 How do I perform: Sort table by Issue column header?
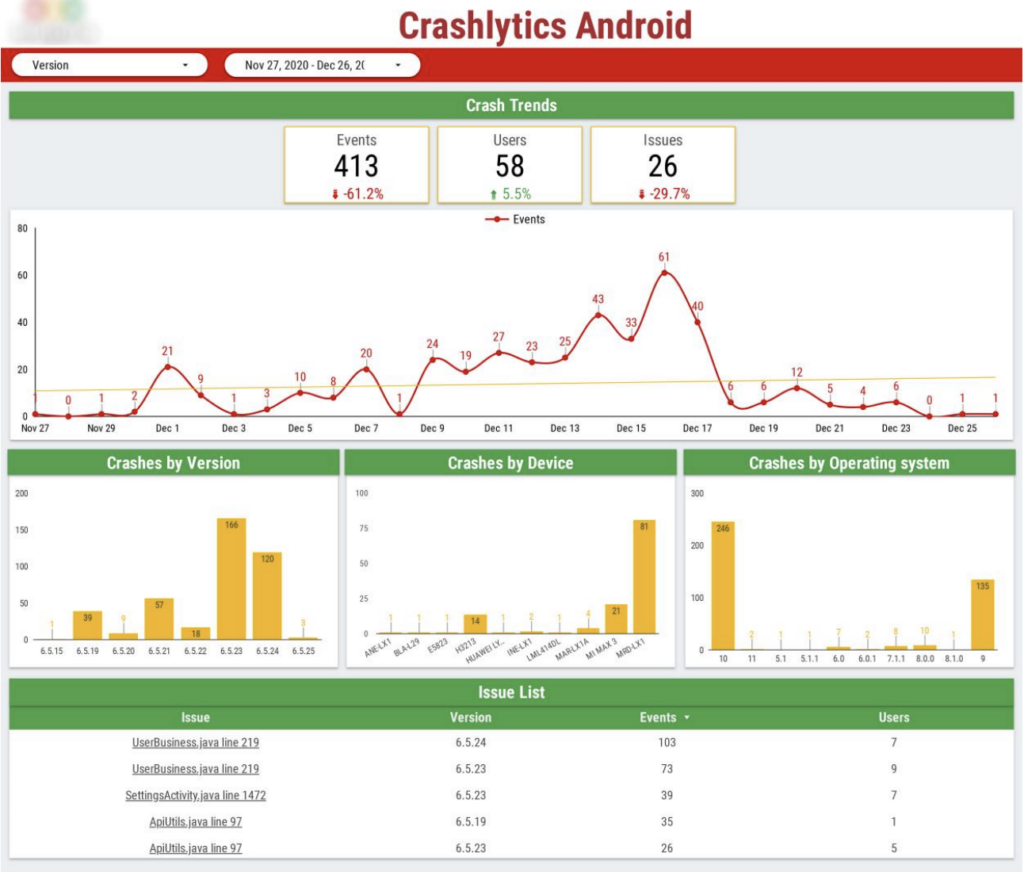point(195,717)
